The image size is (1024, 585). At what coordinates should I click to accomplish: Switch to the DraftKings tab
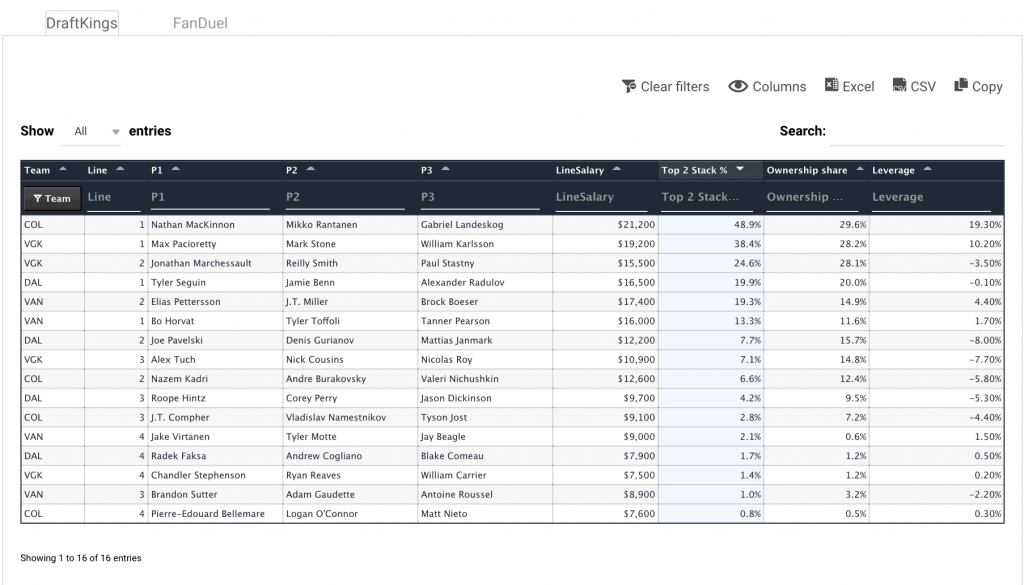point(82,23)
